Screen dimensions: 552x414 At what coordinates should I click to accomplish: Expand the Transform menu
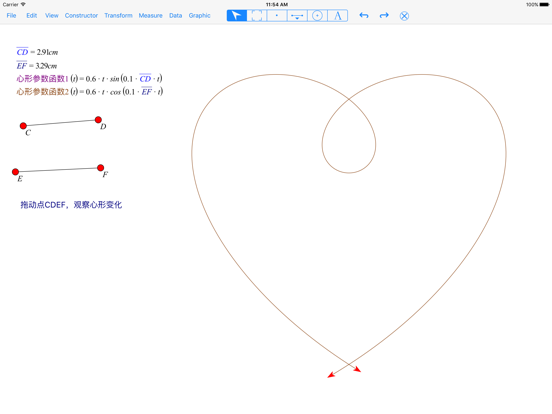coord(118,15)
